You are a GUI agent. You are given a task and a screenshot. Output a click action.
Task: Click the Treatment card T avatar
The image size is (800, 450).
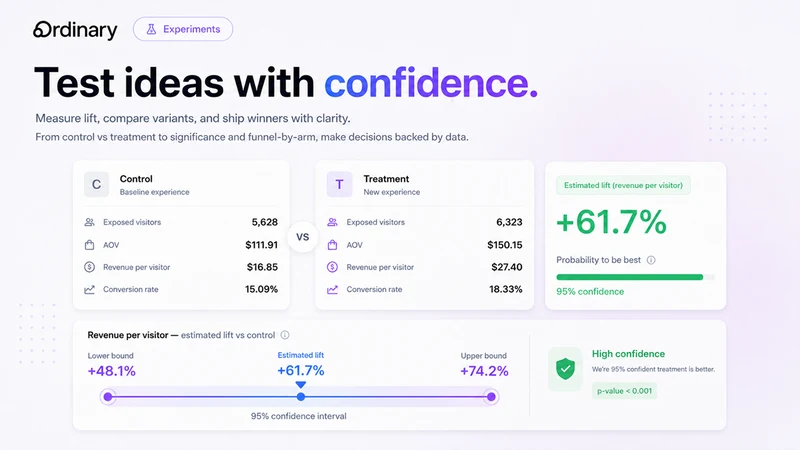[x=339, y=184]
